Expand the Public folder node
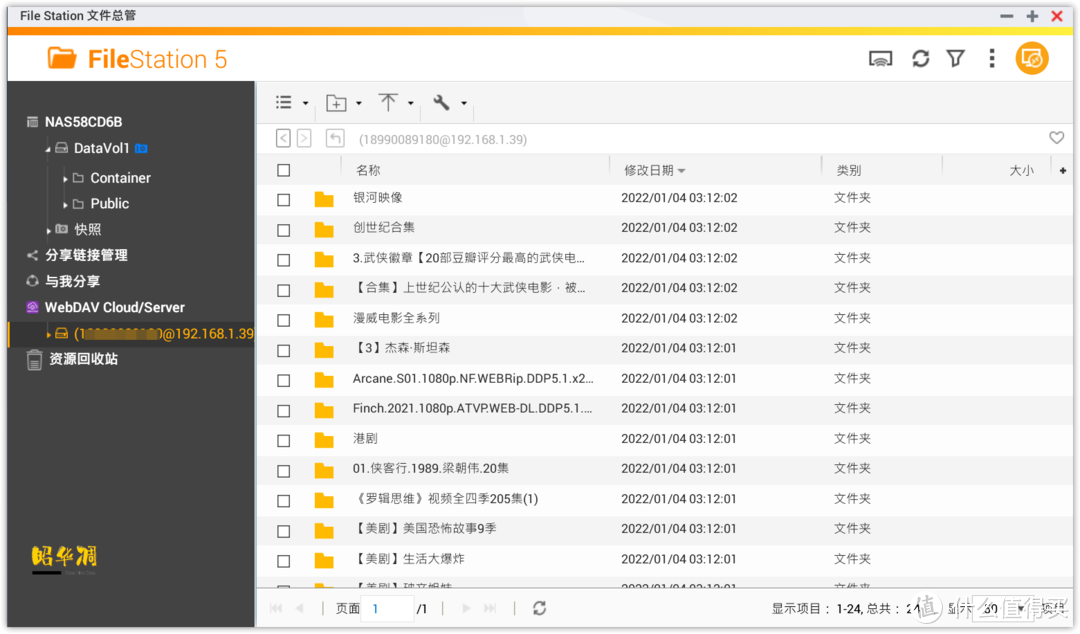The width and height of the screenshot is (1080, 634). pyautogui.click(x=65, y=205)
